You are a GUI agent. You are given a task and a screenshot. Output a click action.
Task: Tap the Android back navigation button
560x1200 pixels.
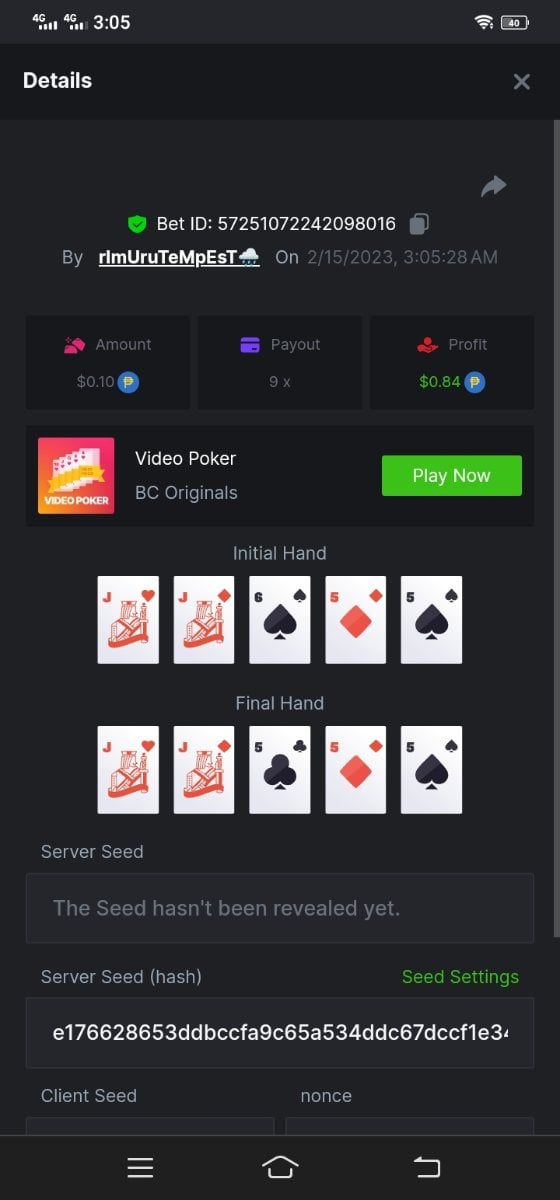427,1167
